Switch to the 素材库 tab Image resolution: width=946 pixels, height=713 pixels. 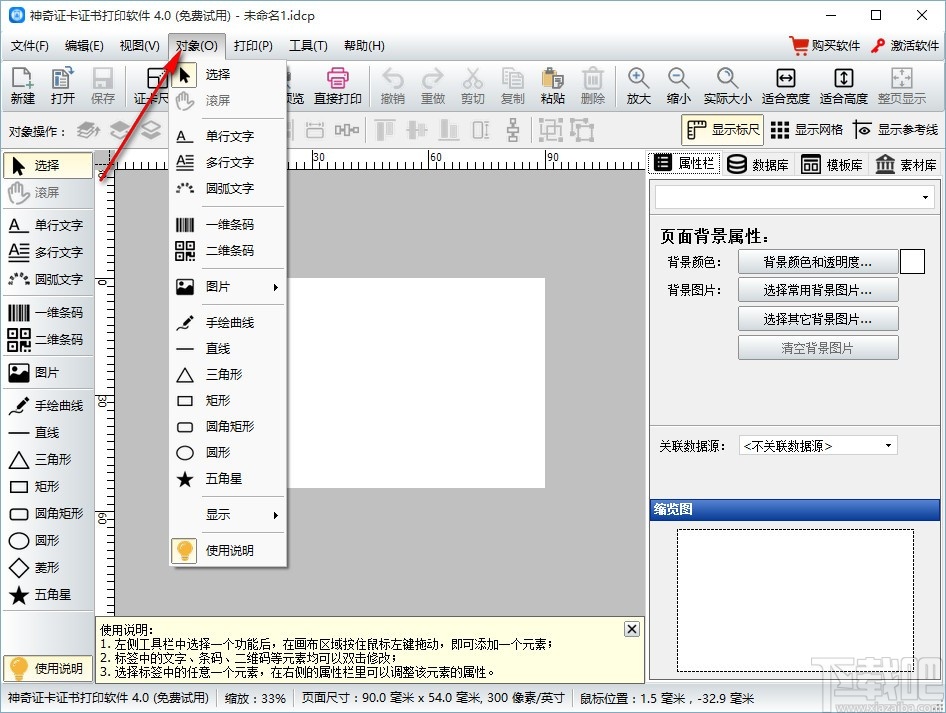click(x=906, y=165)
